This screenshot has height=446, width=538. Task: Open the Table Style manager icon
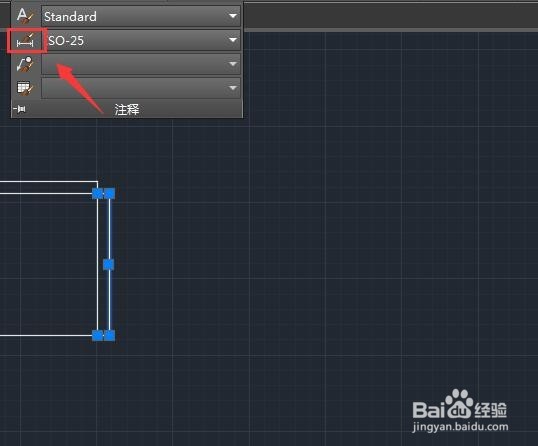click(25, 88)
